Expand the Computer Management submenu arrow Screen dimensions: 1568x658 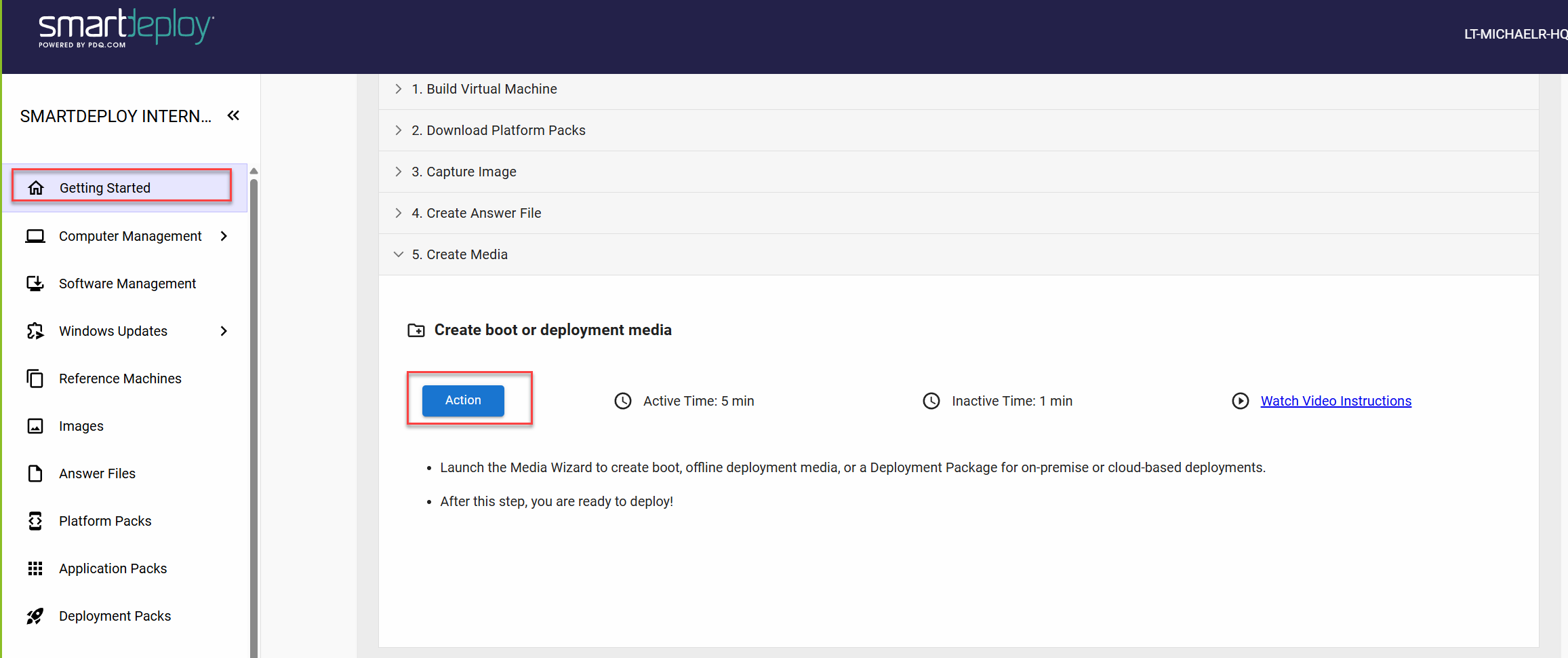pyautogui.click(x=224, y=236)
